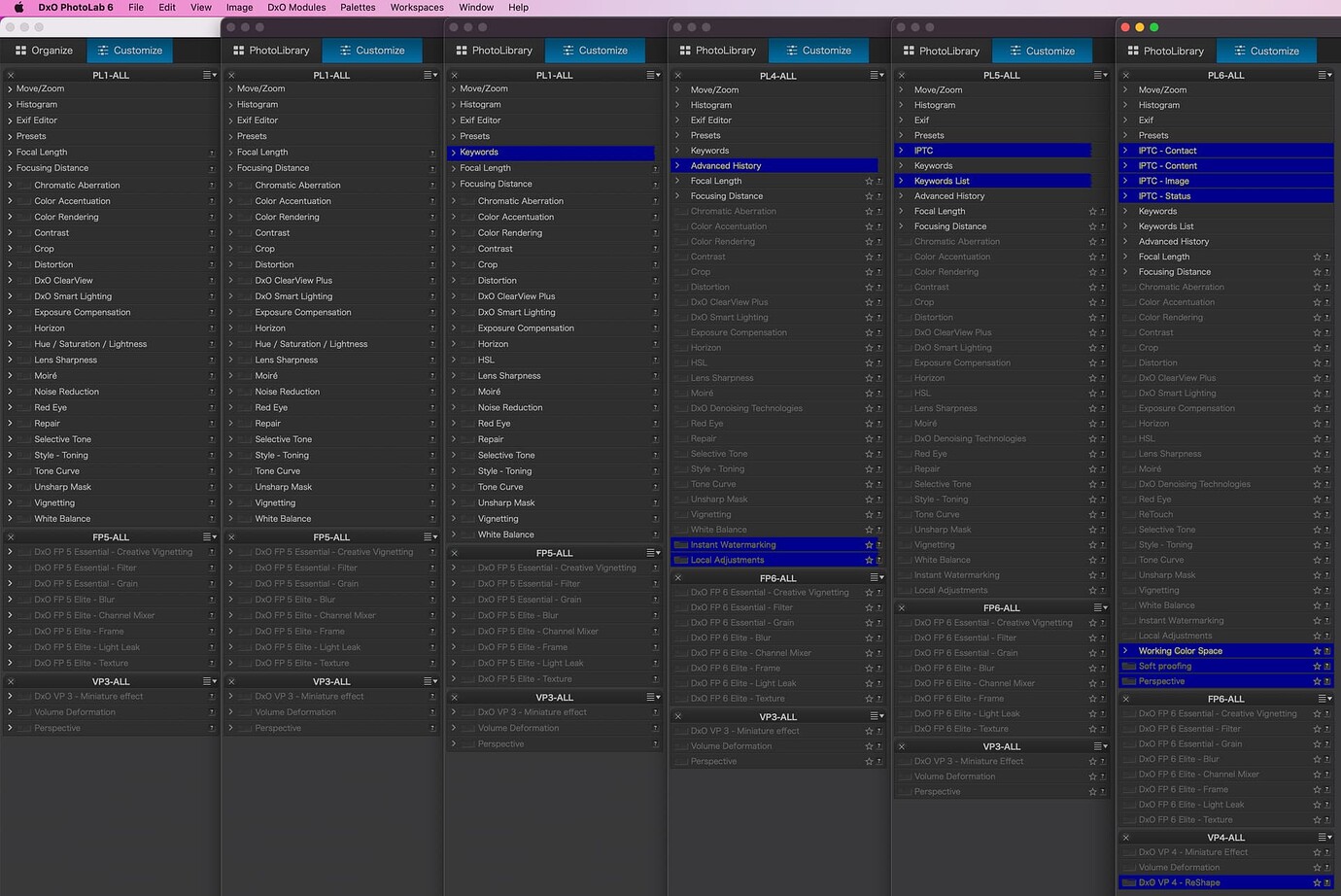Close the PL6-ALL palette with its X

pos(1126,75)
